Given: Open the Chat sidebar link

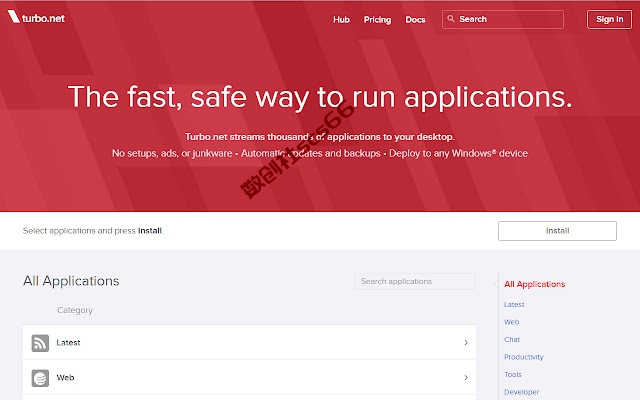Looking at the screenshot, I should (512, 340).
